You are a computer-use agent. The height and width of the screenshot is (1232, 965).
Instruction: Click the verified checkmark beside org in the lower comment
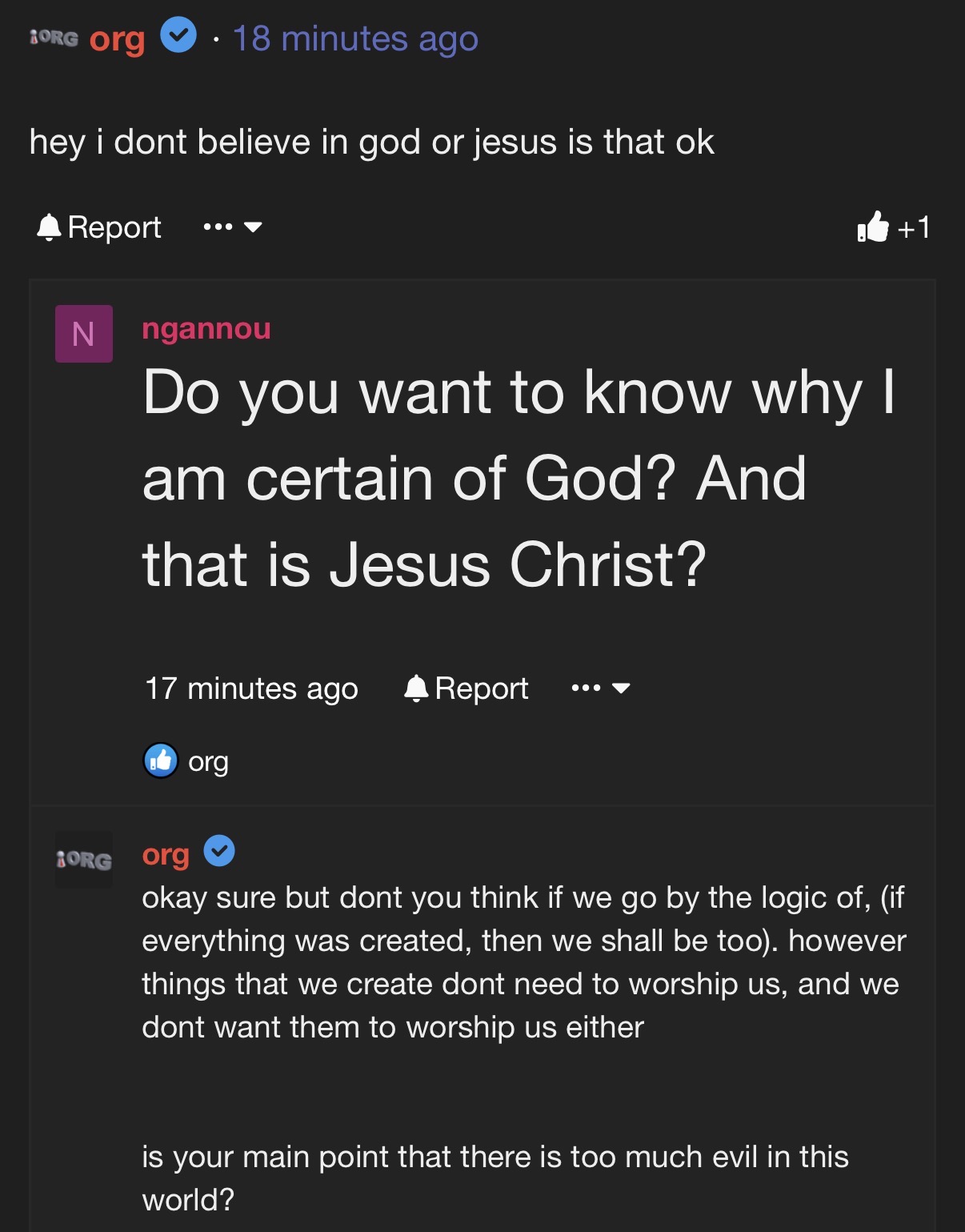tap(219, 851)
